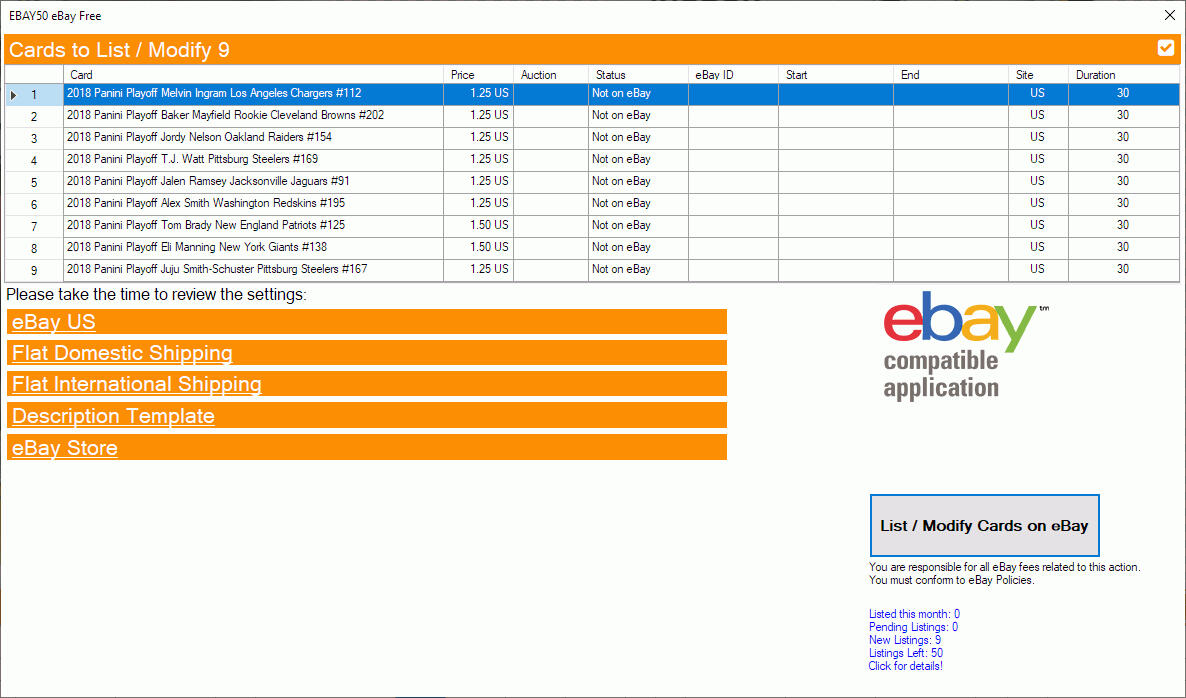Click the eBay compatible application logo
Image resolution: width=1186 pixels, height=698 pixels.
[x=965, y=346]
